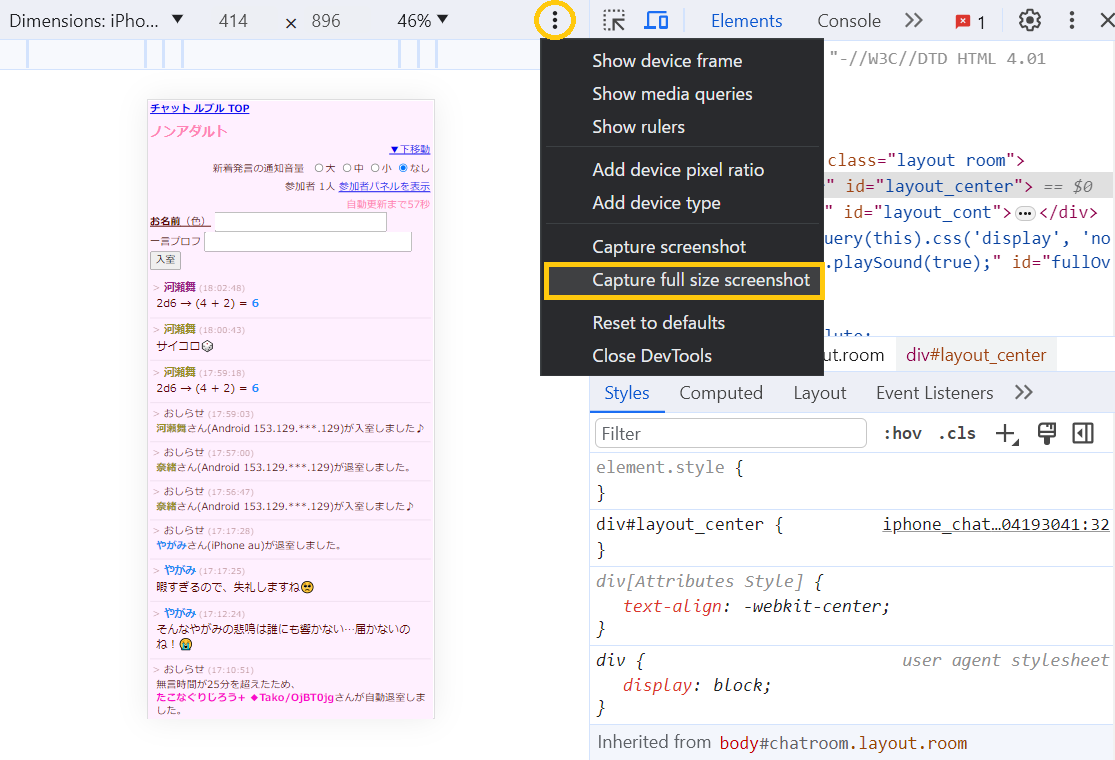Viewport: 1115px width, 760px height.
Task: Choose Capture full size screenshot
Action: (x=700, y=280)
